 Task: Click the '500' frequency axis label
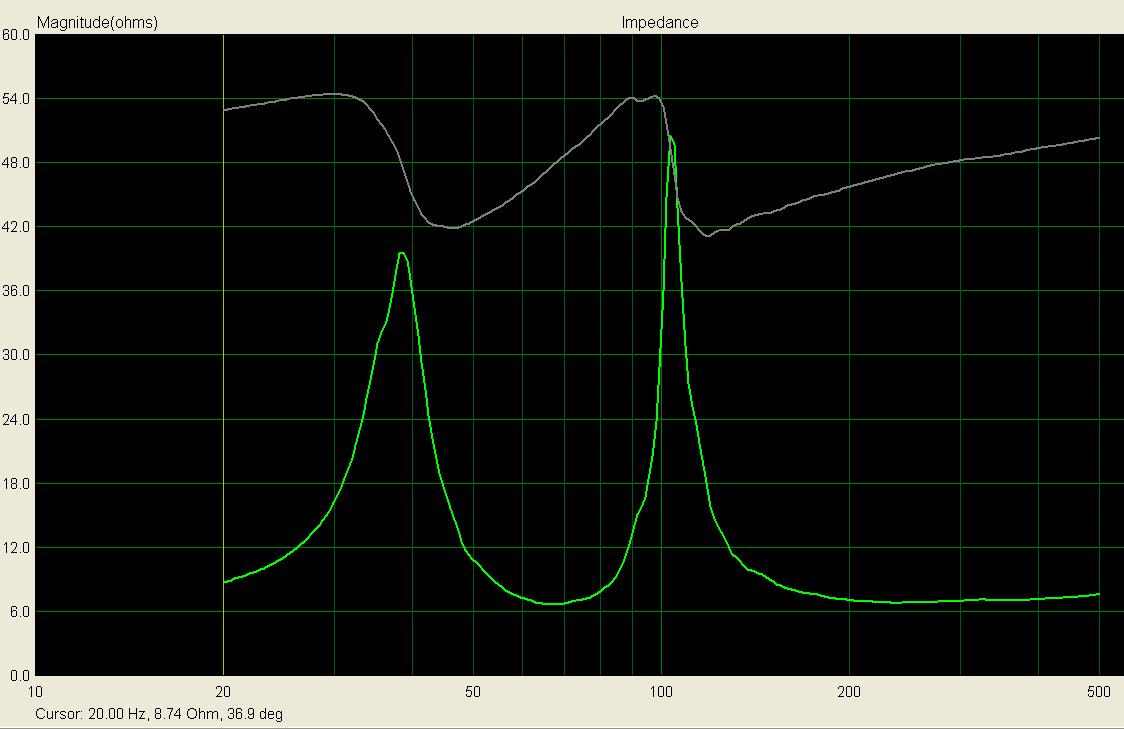tap(1099, 692)
